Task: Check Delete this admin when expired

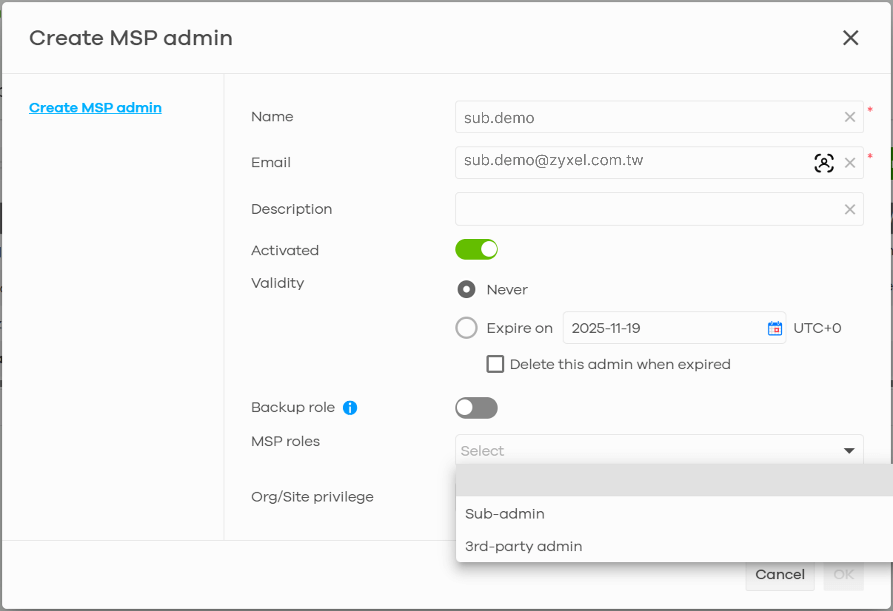Action: [495, 363]
